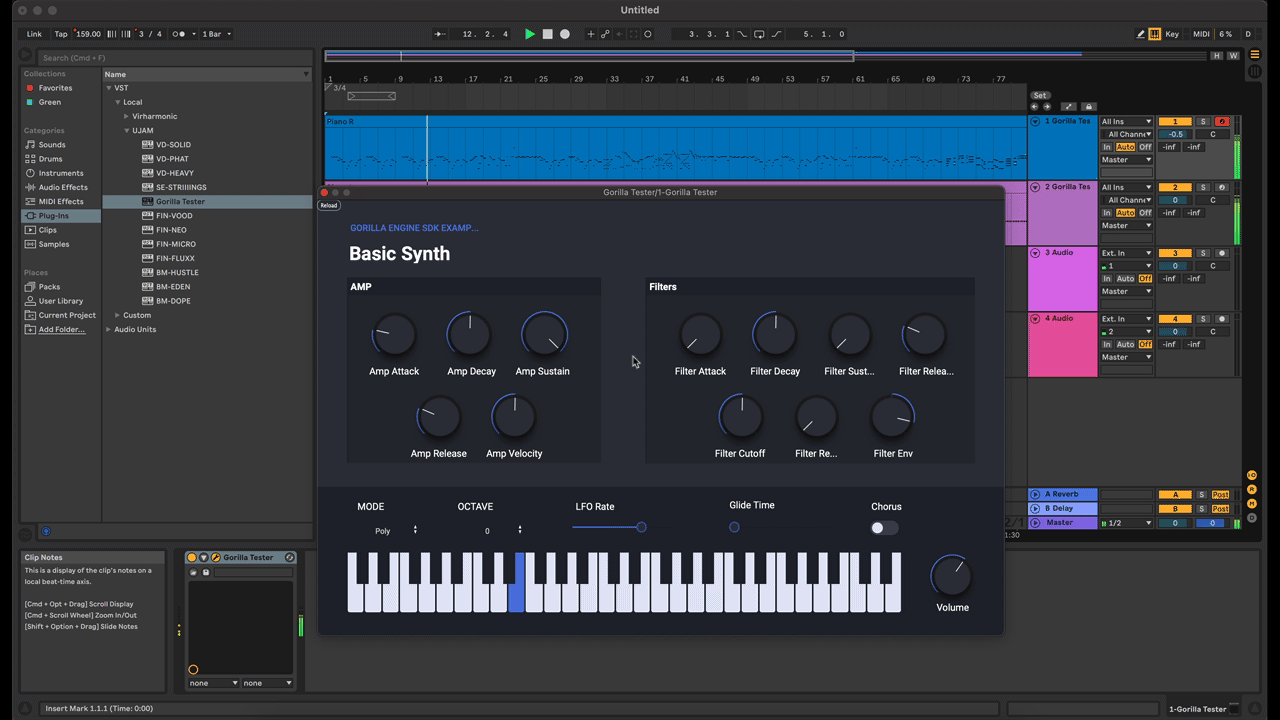Click the Follow playback arrow icon
Image resolution: width=1280 pixels, height=720 pixels.
(x=440, y=34)
